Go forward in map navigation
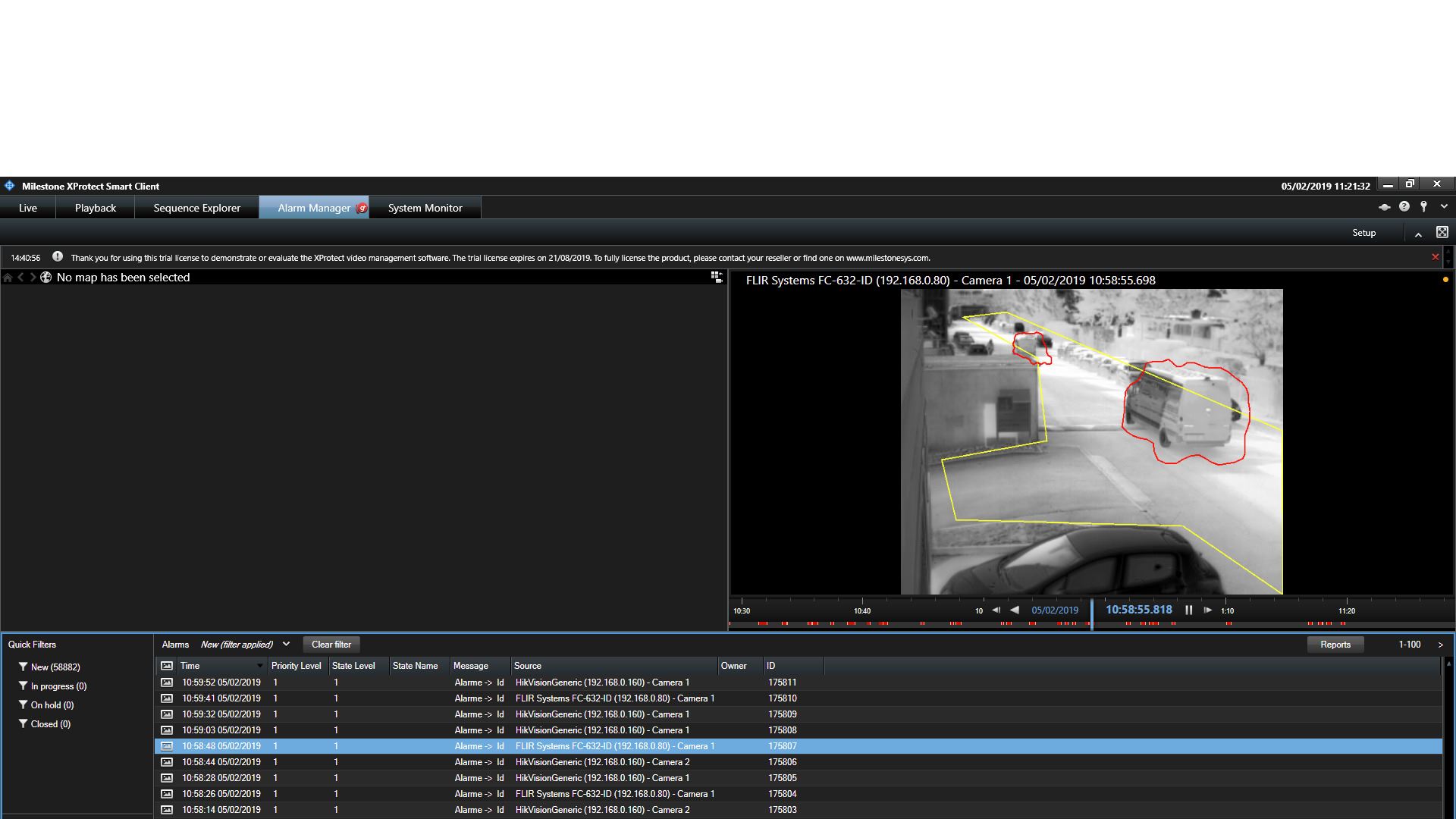This screenshot has width=1456, height=819. click(x=33, y=278)
